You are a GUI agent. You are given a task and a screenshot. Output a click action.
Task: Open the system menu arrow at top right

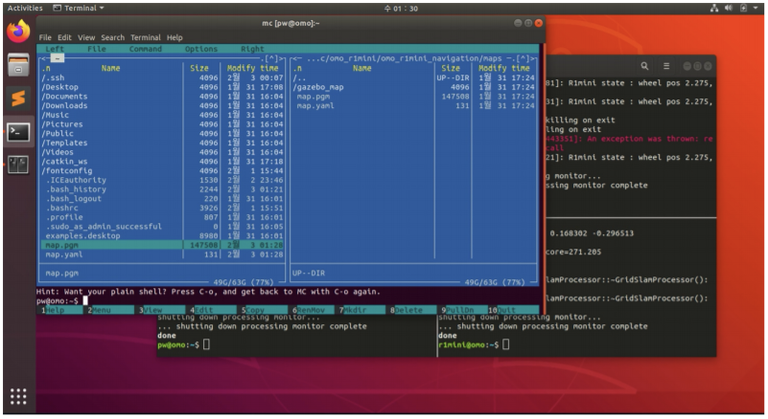(756, 8)
